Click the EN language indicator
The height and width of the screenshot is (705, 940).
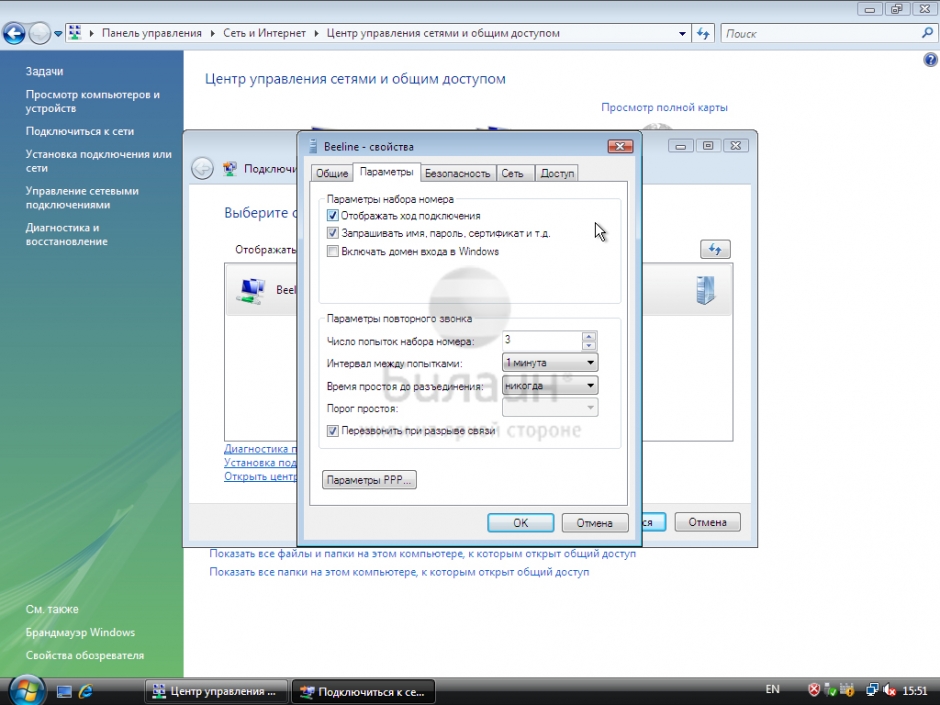pos(772,689)
